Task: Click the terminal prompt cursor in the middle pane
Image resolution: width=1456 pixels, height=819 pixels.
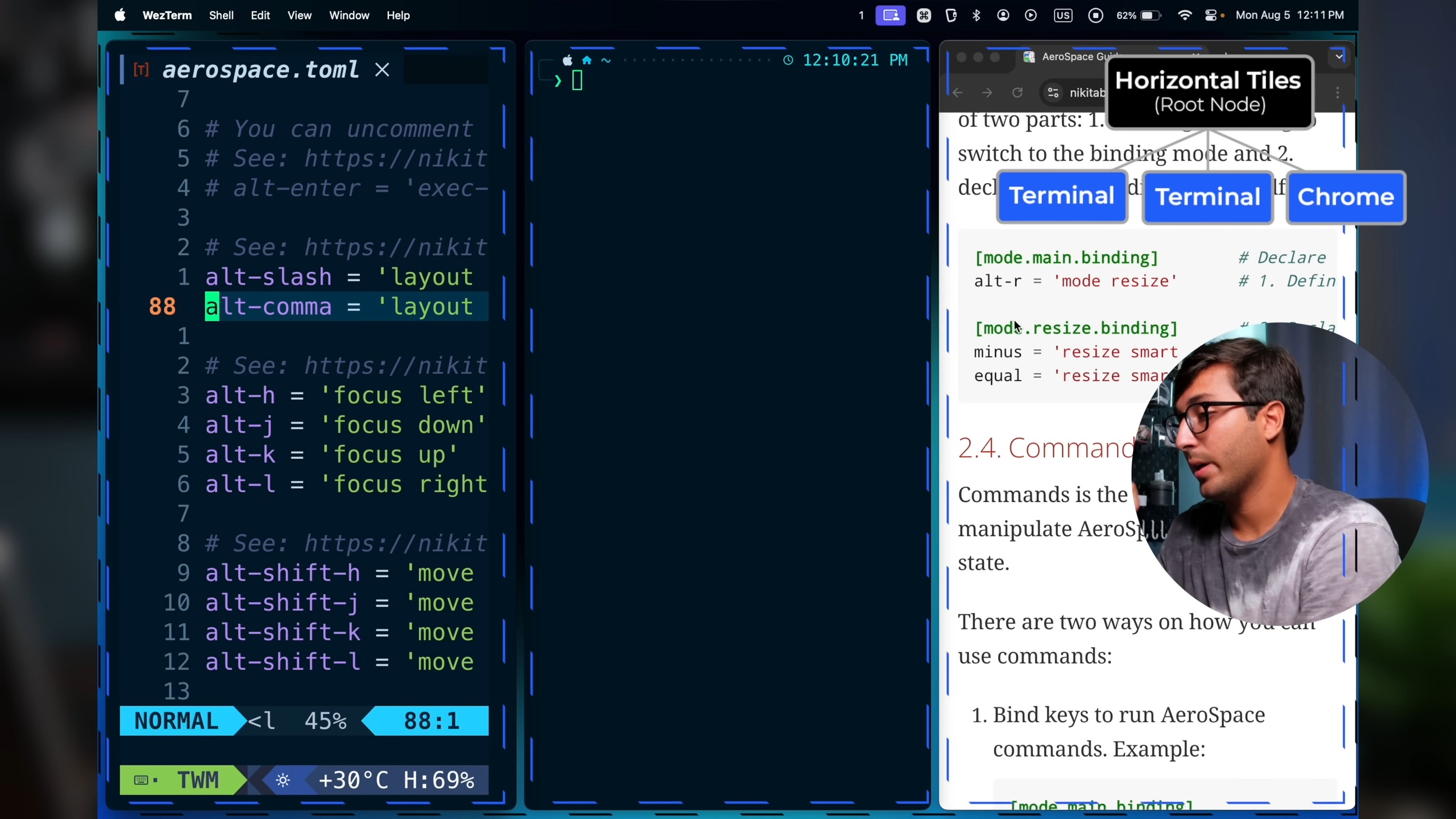Action: point(577,81)
